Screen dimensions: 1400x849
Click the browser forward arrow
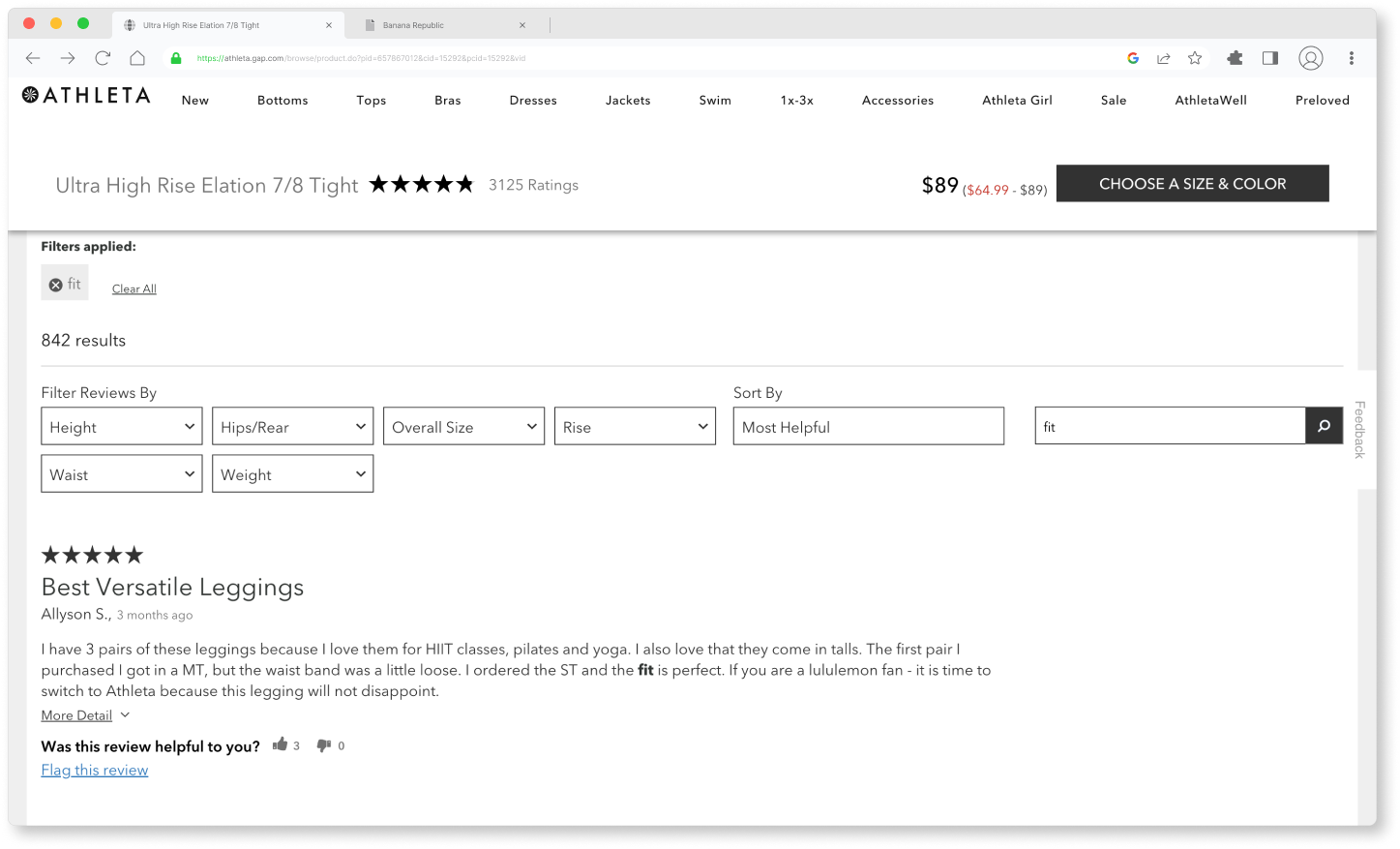pyautogui.click(x=68, y=58)
